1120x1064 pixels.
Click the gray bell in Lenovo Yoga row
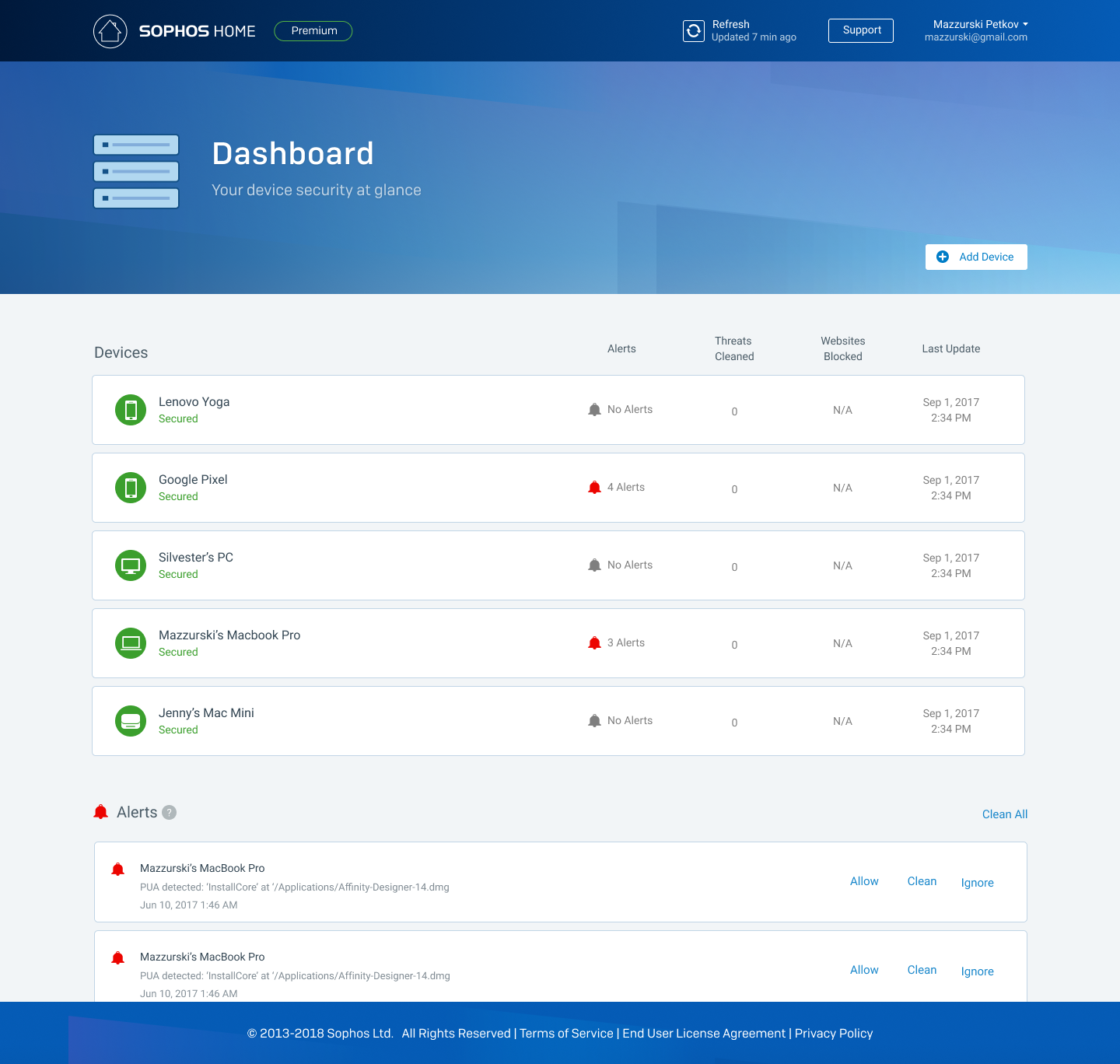pyautogui.click(x=594, y=410)
